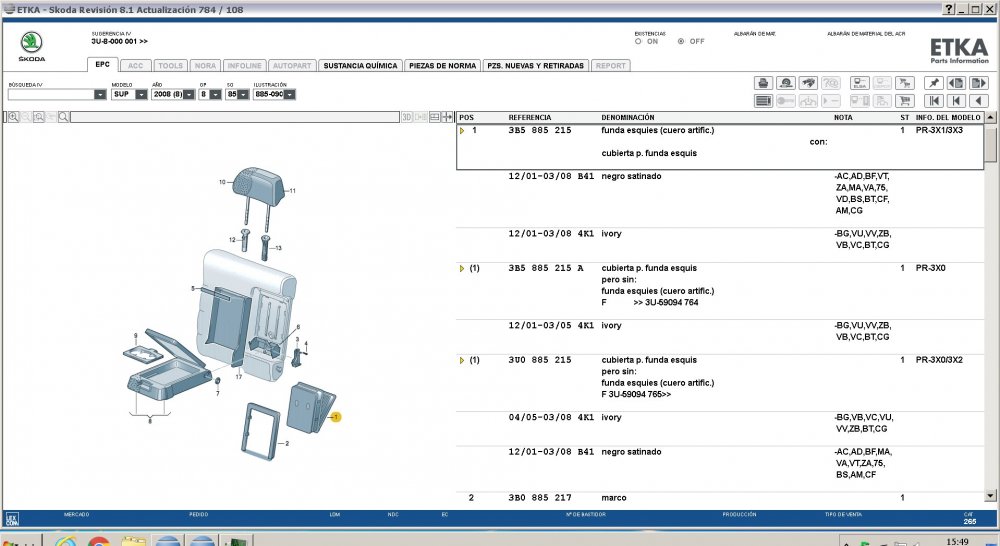Click the Referencia column header
The height and width of the screenshot is (546, 1000).
pos(530,117)
